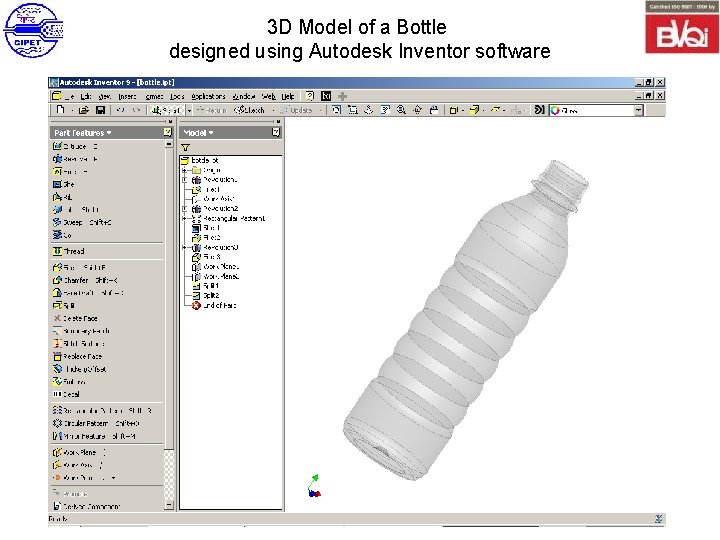This screenshot has height=540, width=720.
Task: Click the Model panel help icon
Action: pyautogui.click(x=276, y=132)
